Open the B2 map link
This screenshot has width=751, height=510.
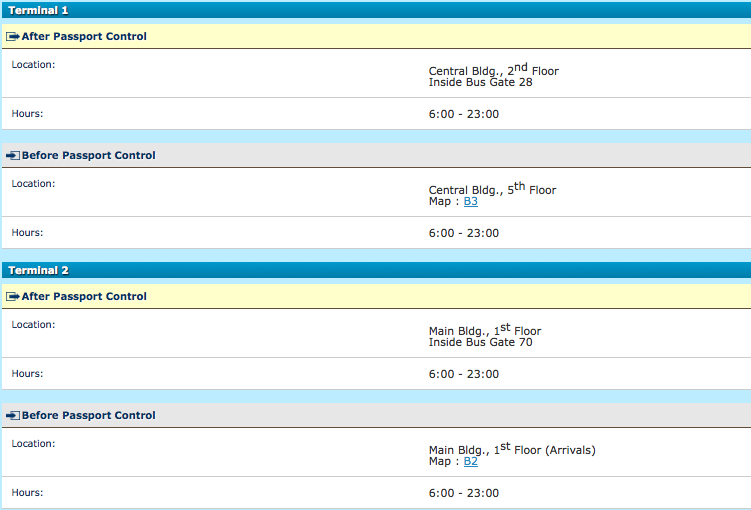click(x=470, y=461)
